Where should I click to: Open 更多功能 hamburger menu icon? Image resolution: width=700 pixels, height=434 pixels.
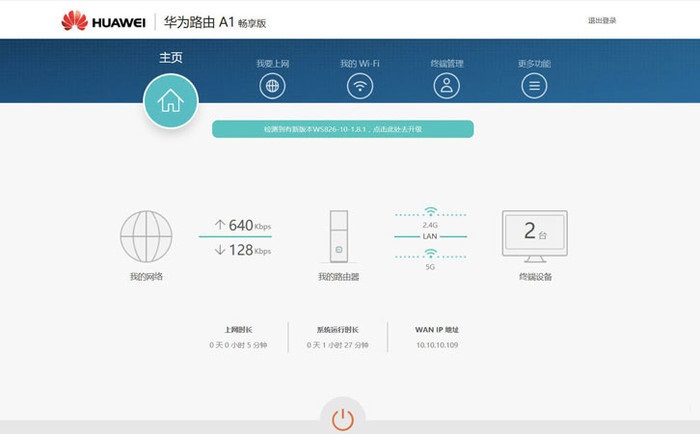pos(534,86)
